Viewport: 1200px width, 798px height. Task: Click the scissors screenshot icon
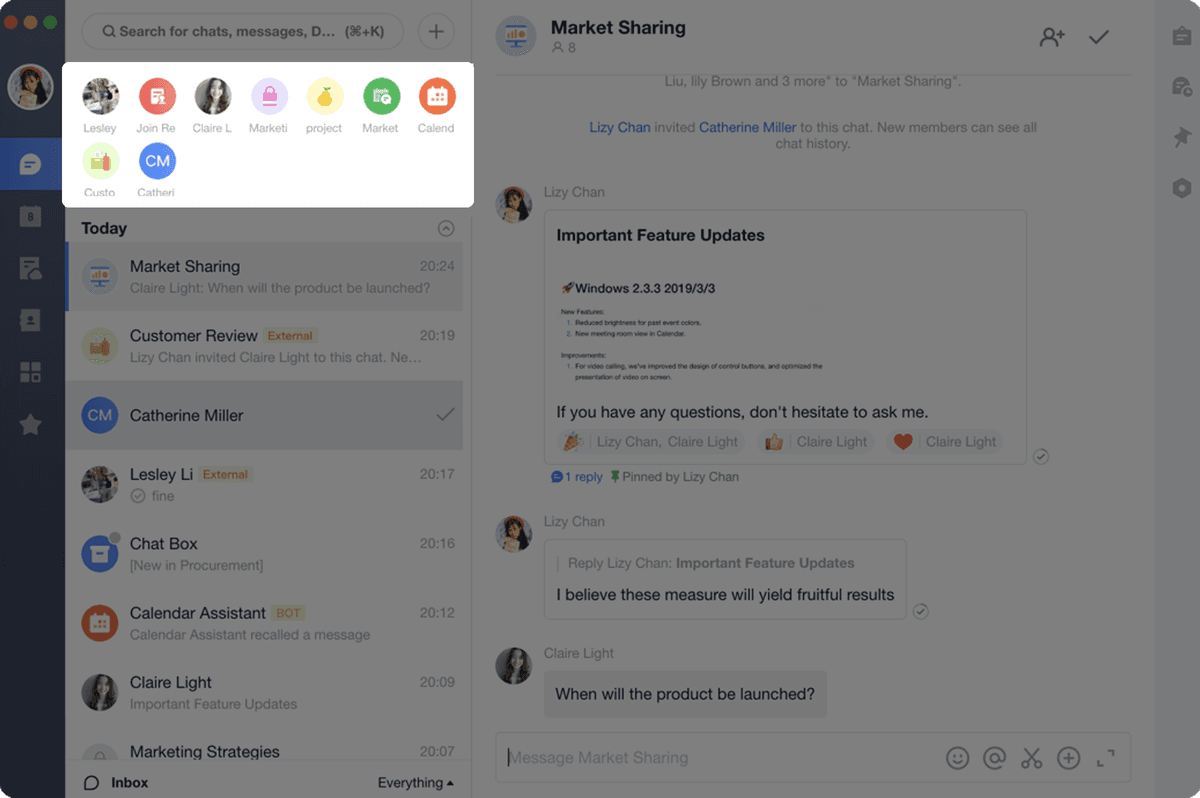[1032, 758]
